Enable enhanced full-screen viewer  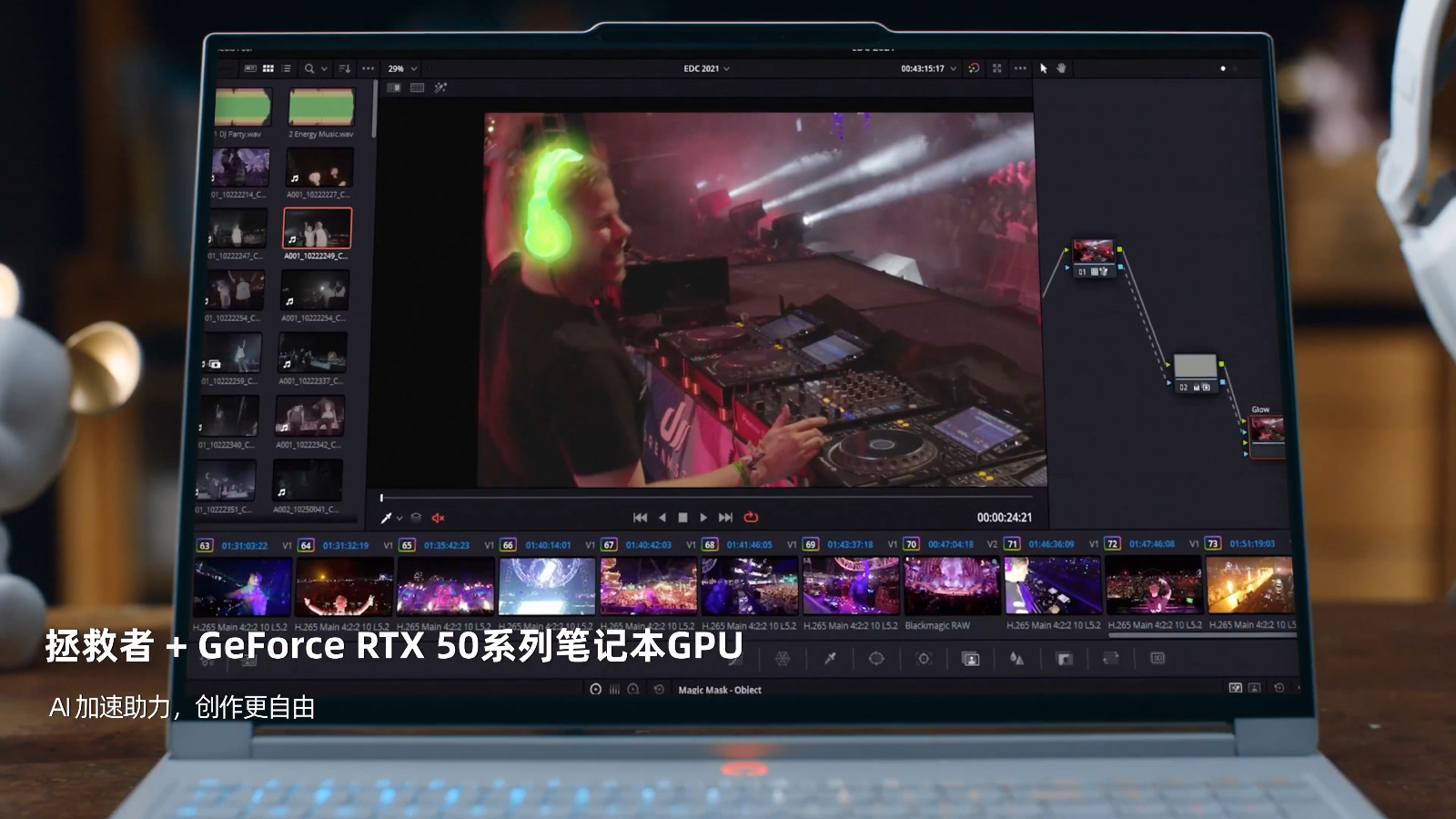coord(996,68)
